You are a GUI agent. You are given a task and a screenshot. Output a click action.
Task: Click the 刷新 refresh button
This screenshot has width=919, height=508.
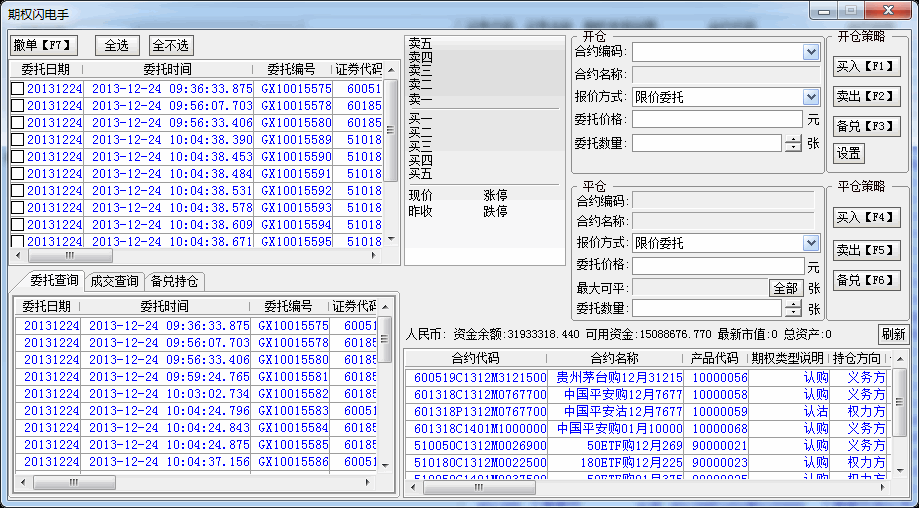click(893, 335)
